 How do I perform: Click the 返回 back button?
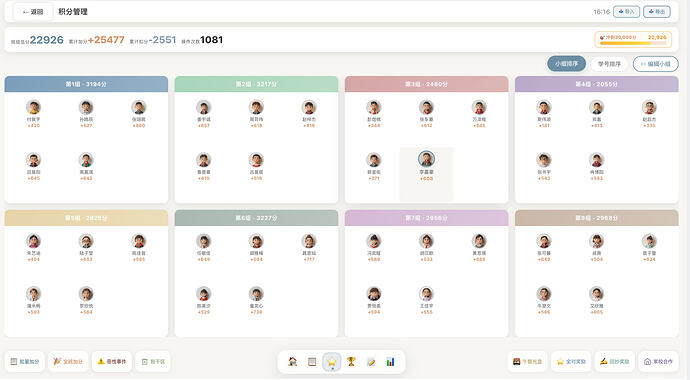pyautogui.click(x=33, y=12)
